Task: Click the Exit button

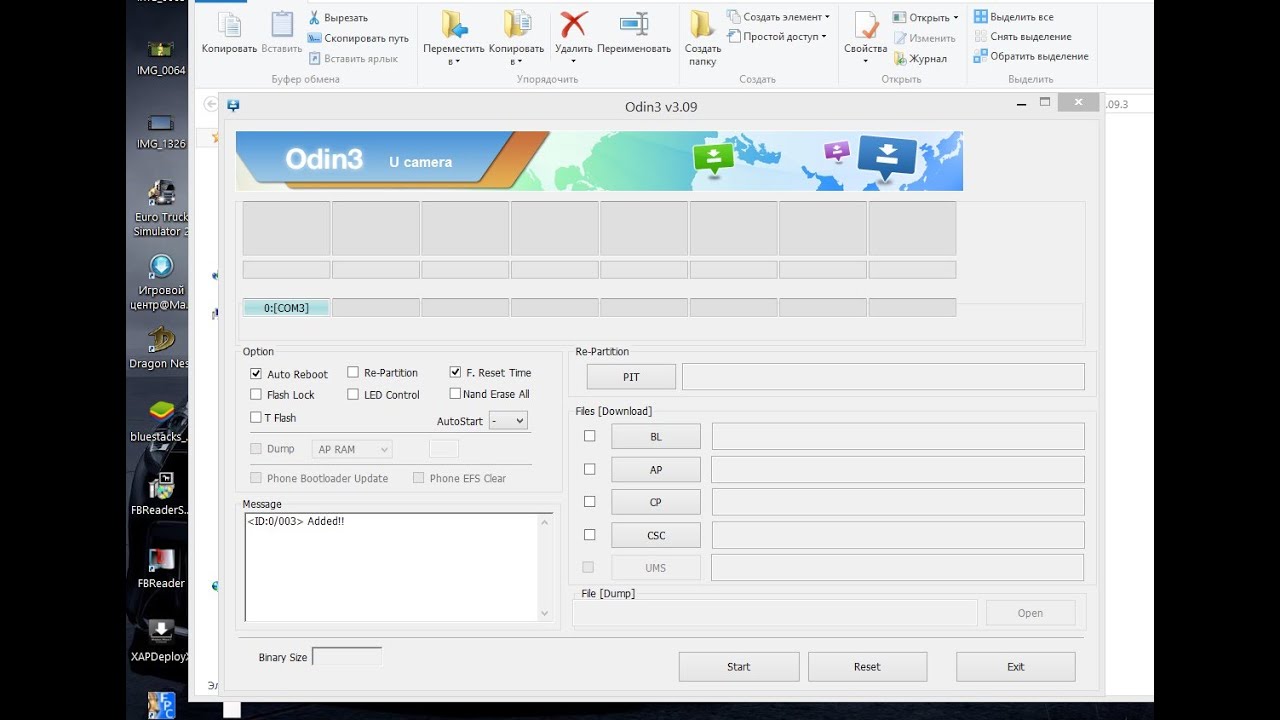Action: point(1016,667)
